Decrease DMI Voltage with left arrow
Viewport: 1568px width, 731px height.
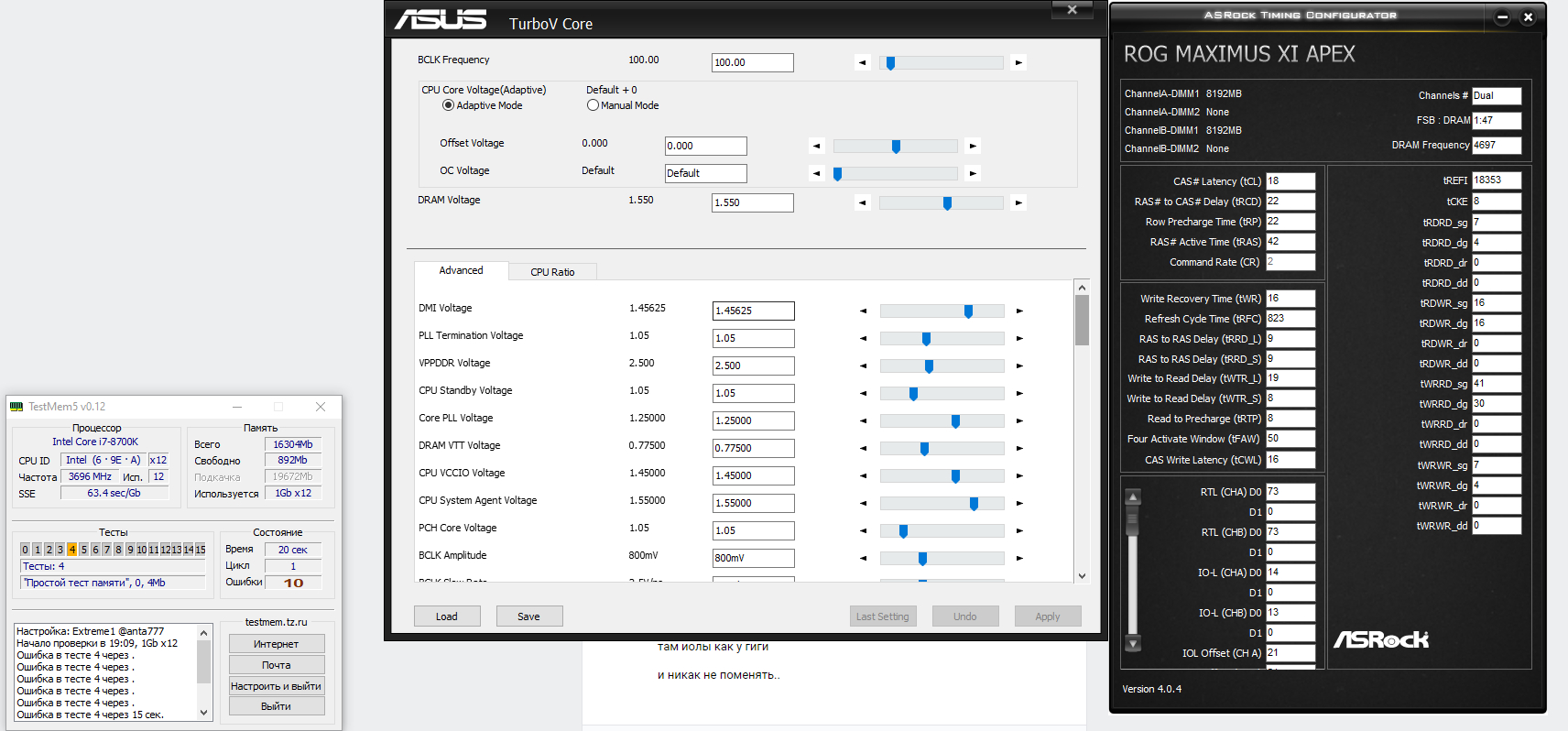click(x=863, y=311)
